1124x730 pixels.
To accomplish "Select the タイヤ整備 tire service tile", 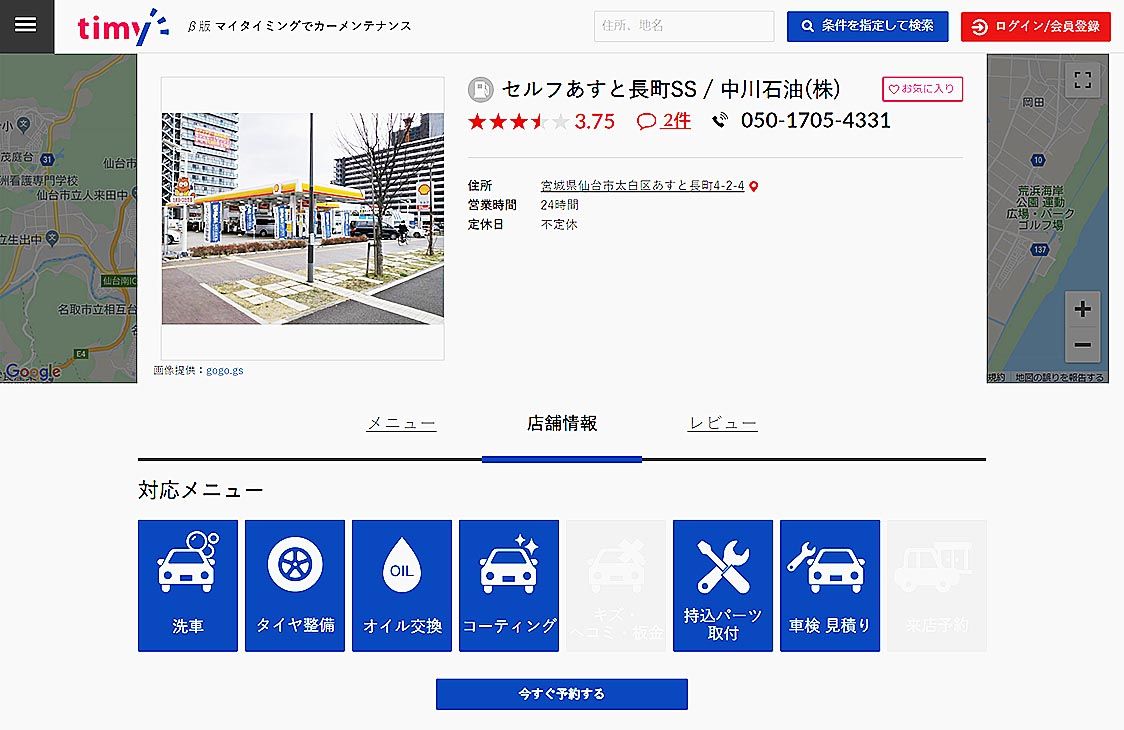I will click(x=295, y=585).
